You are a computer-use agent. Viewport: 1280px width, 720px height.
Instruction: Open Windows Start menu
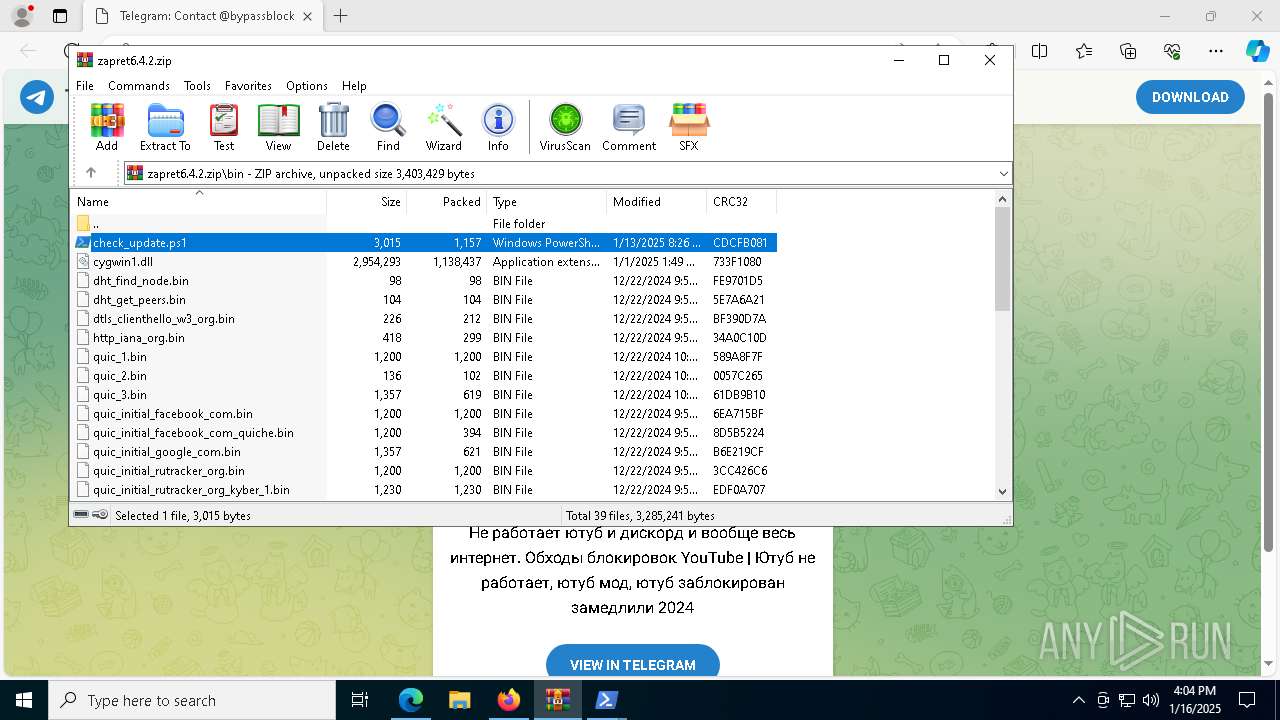(24, 700)
